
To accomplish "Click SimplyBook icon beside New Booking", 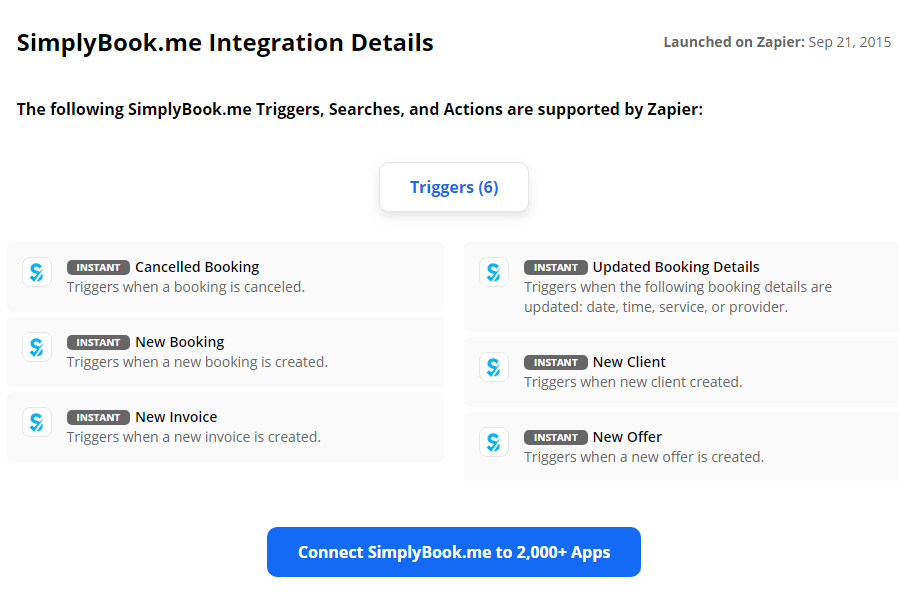I will (x=37, y=347).
